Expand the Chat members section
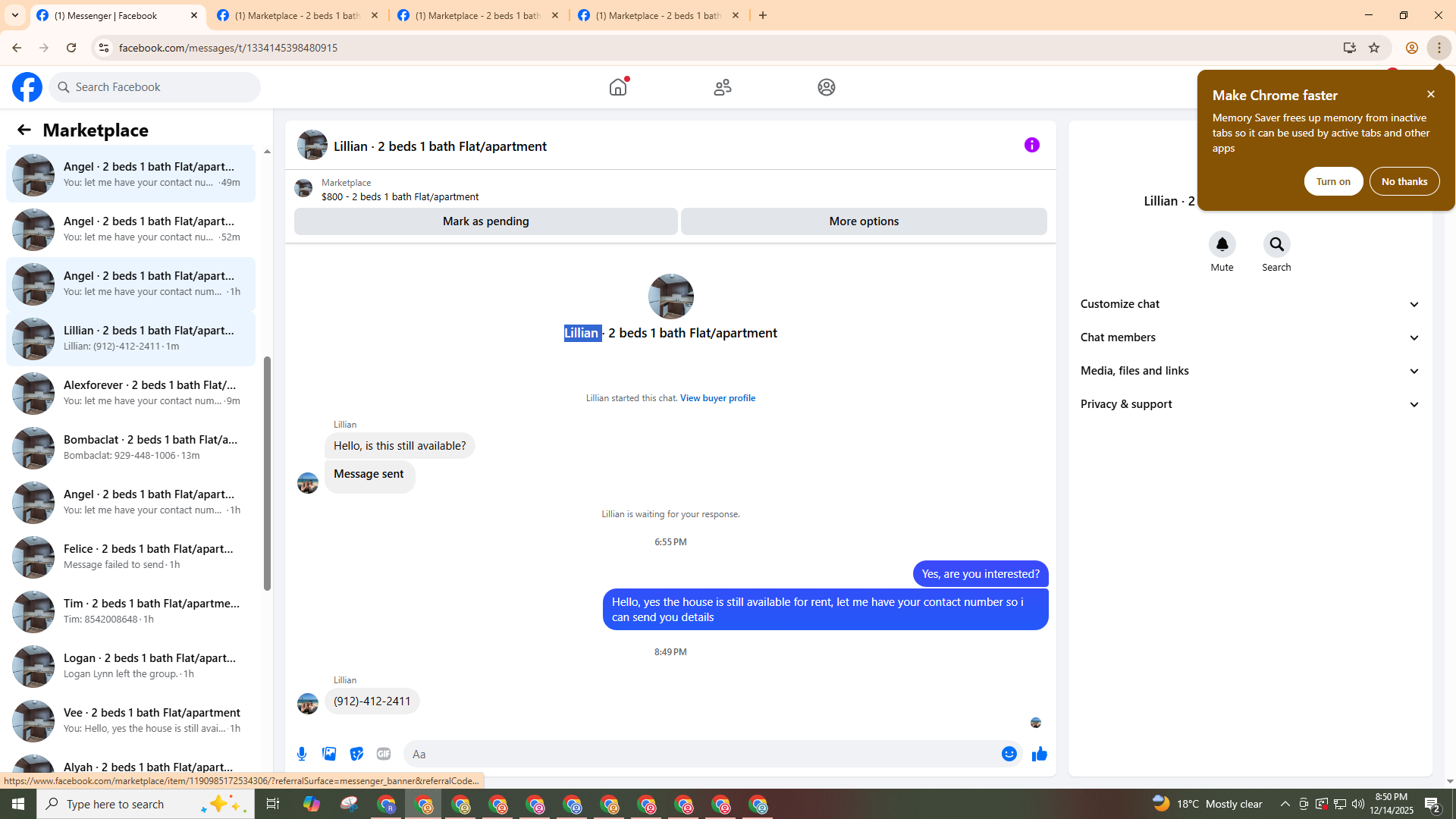The height and width of the screenshot is (819, 1456). pos(1250,337)
